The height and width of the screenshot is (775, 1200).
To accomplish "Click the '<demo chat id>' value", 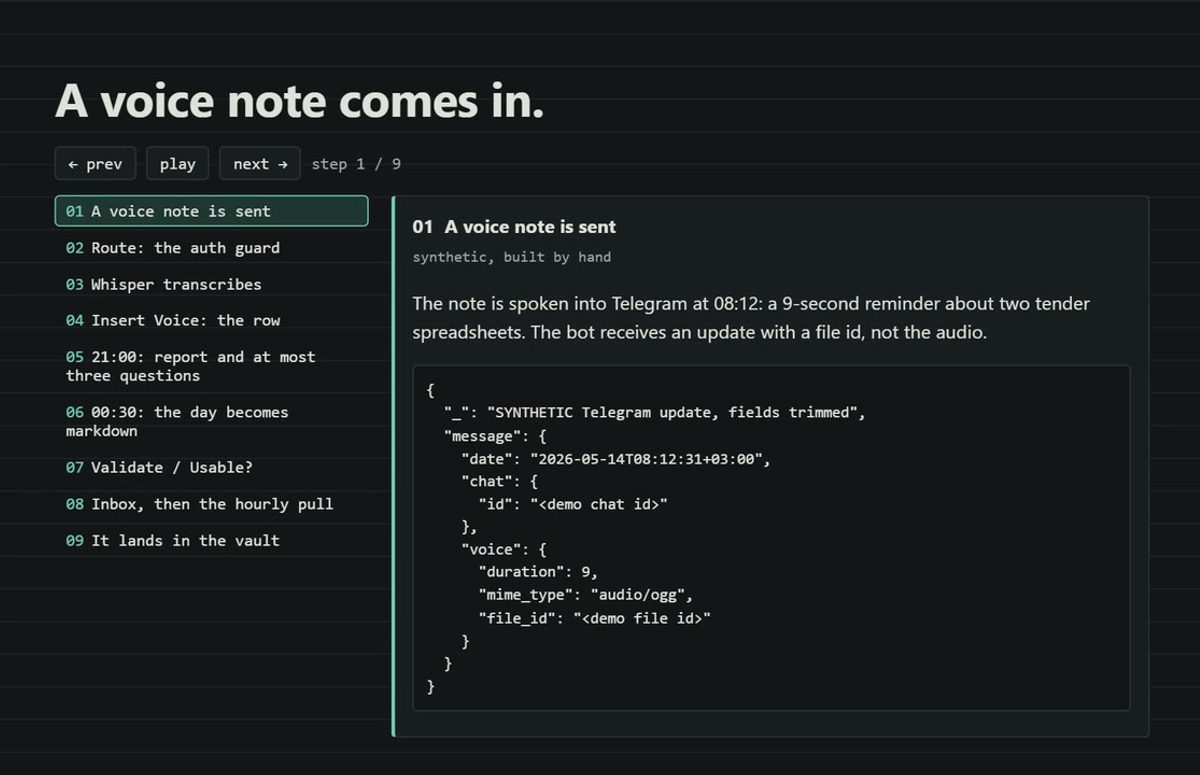I will 598,504.
